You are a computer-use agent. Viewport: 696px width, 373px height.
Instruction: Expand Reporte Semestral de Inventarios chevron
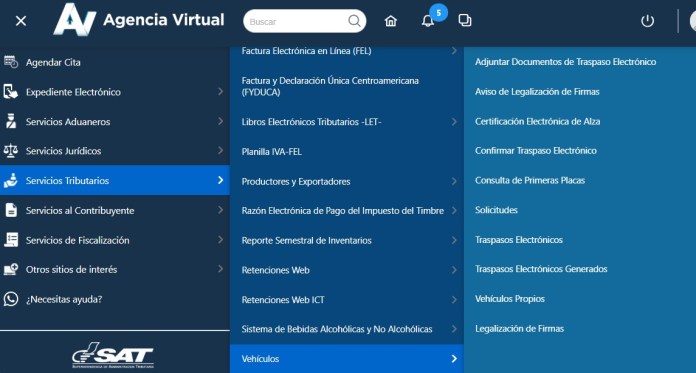point(454,240)
